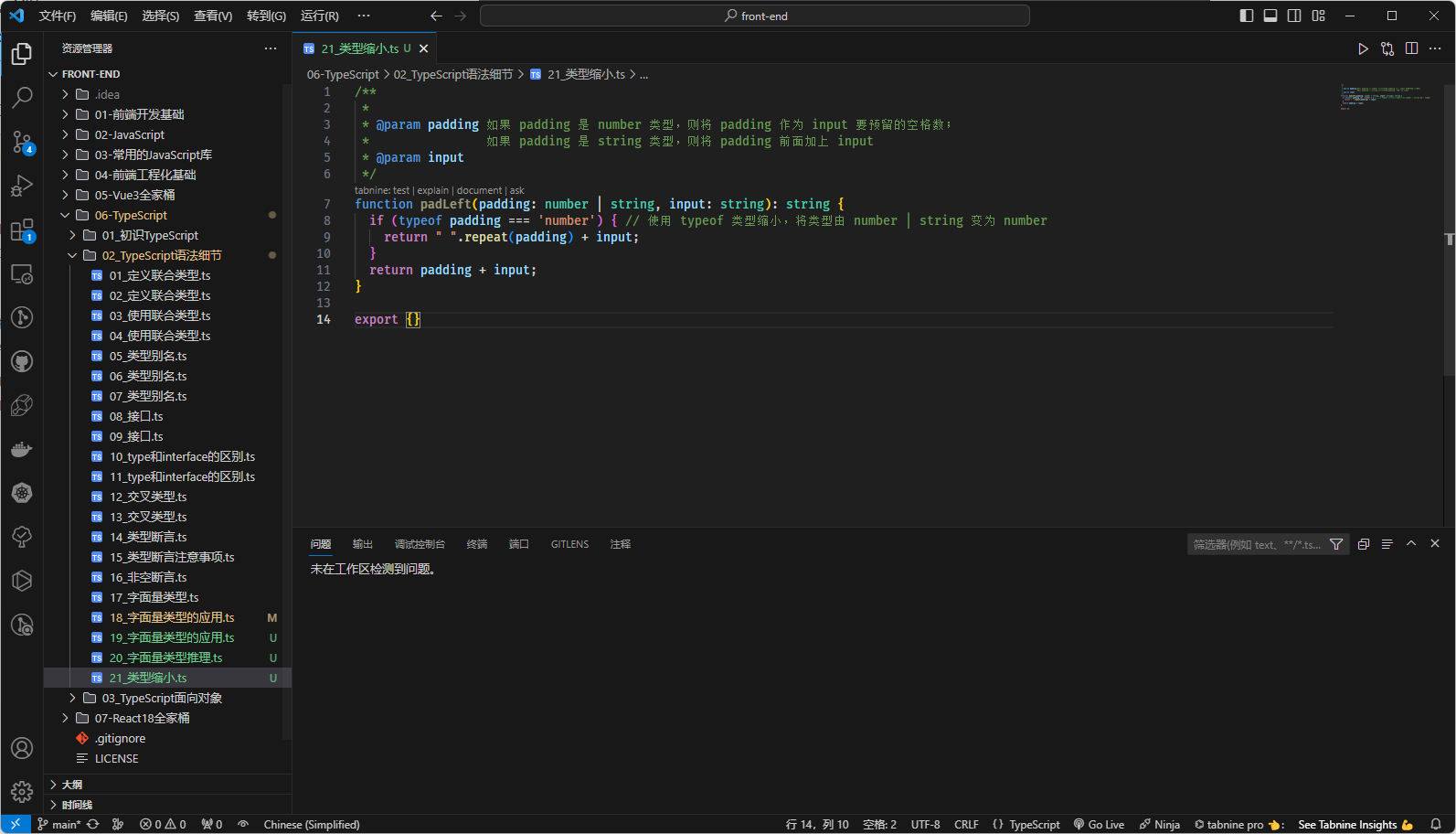Toggle the Primary Side Bar visibility
Viewport: 1456px width, 834px height.
1247,16
